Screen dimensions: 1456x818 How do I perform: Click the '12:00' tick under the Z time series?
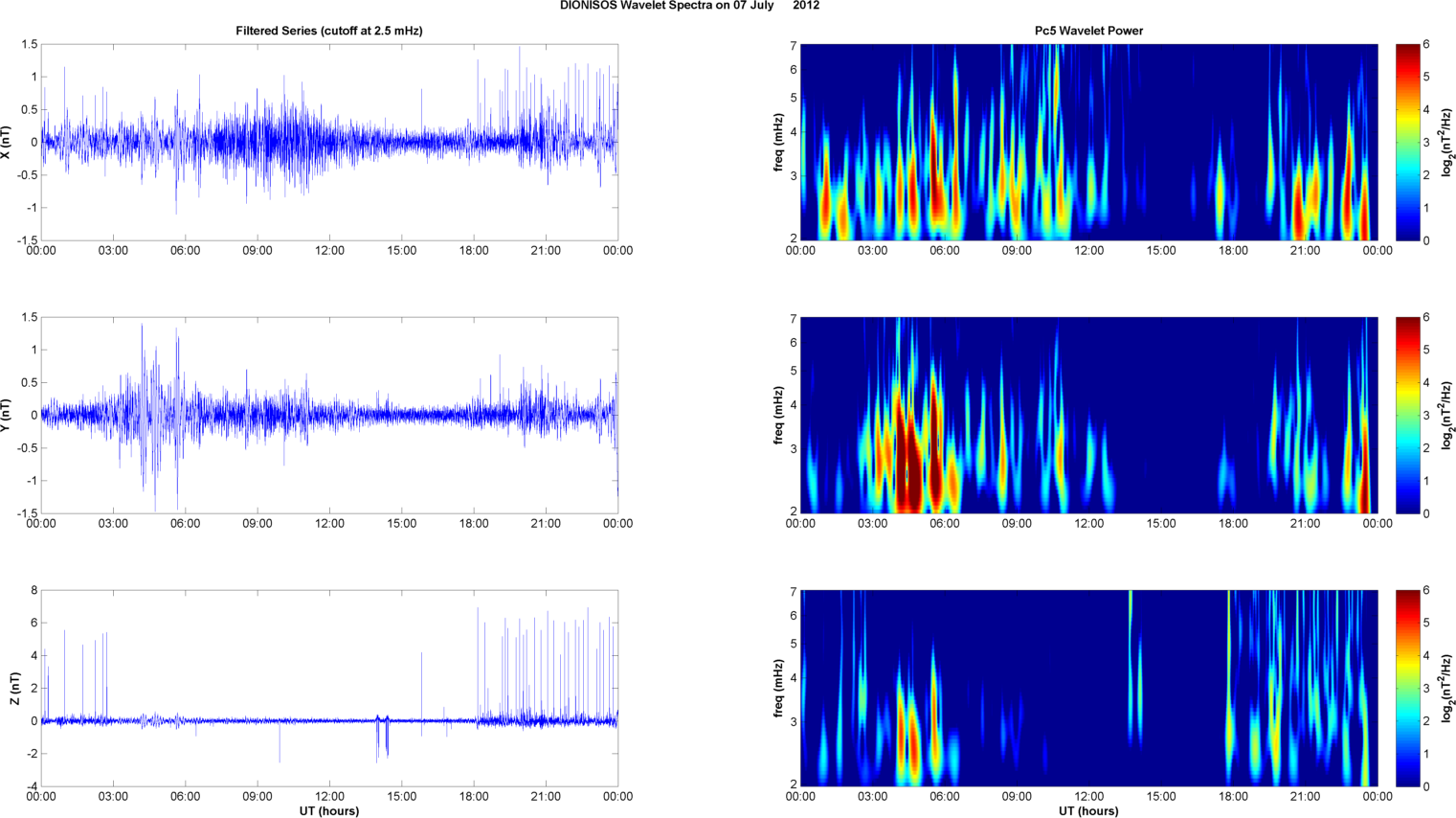tap(329, 796)
